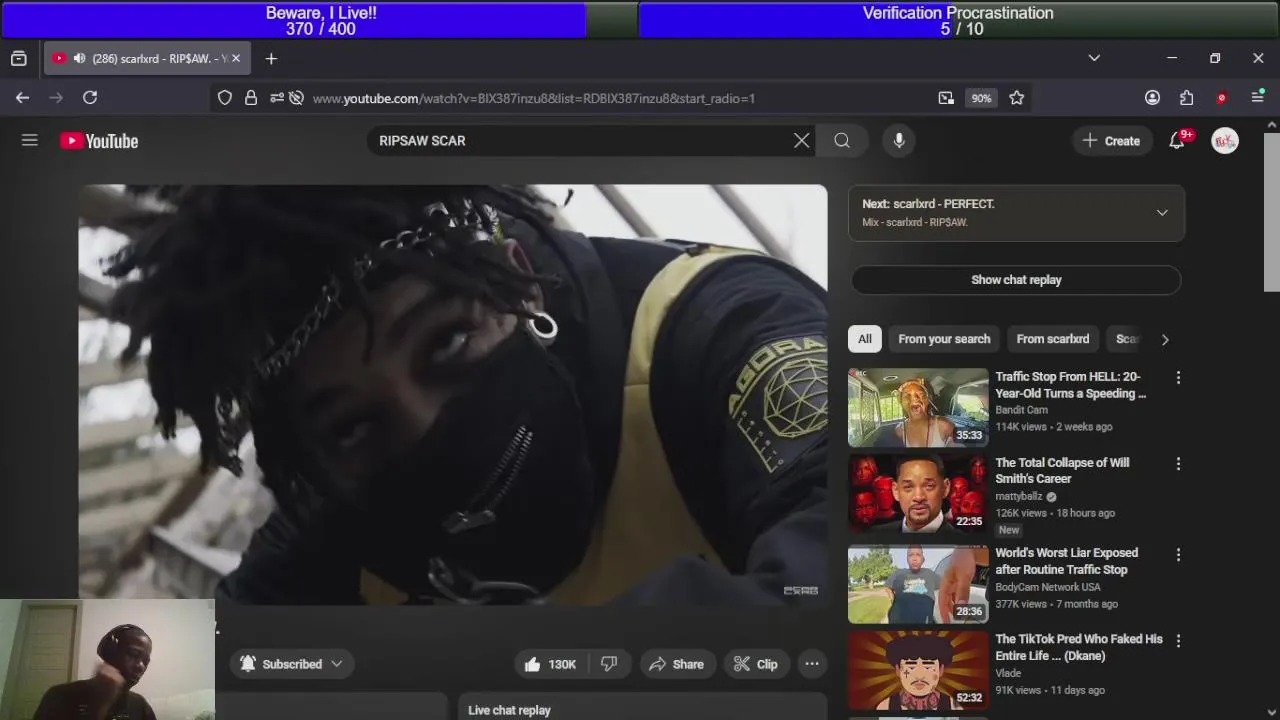Screen dimensions: 1280x720
Task: Show chat replay
Action: 1016,280
